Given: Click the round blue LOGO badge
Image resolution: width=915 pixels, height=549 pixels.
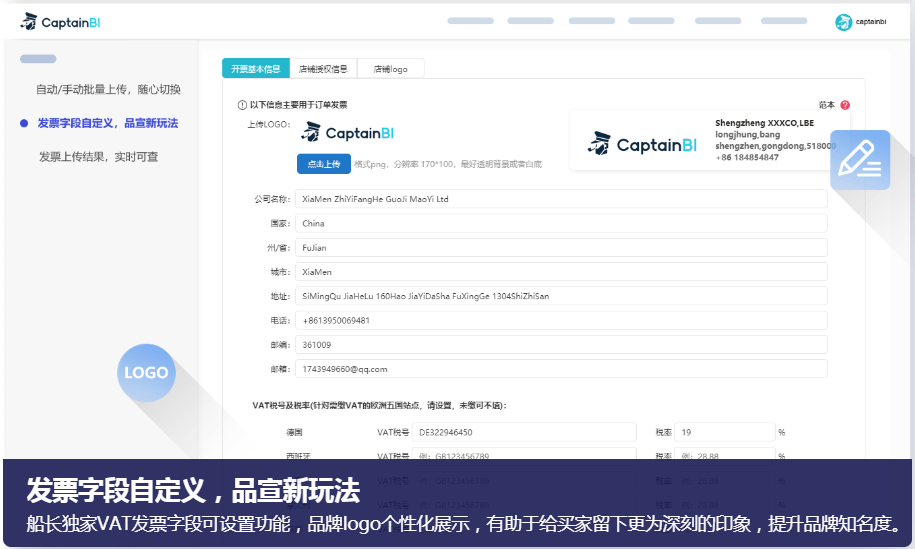Looking at the screenshot, I should click(146, 372).
